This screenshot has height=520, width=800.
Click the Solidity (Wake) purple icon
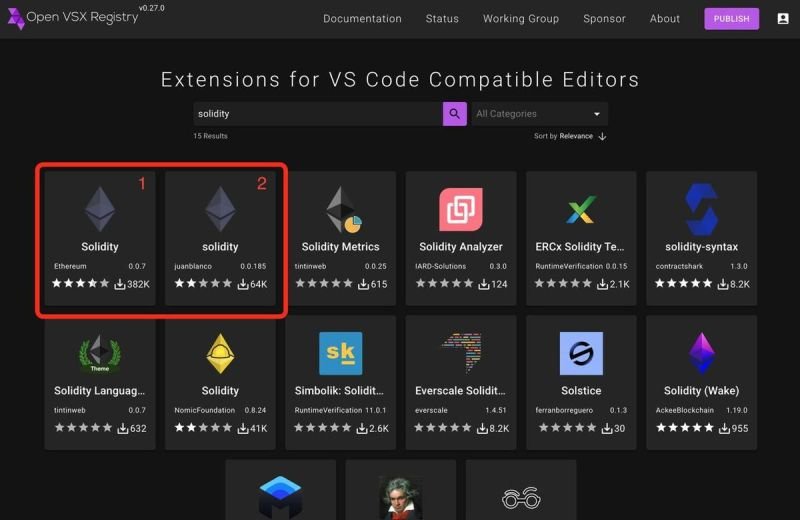(702, 353)
